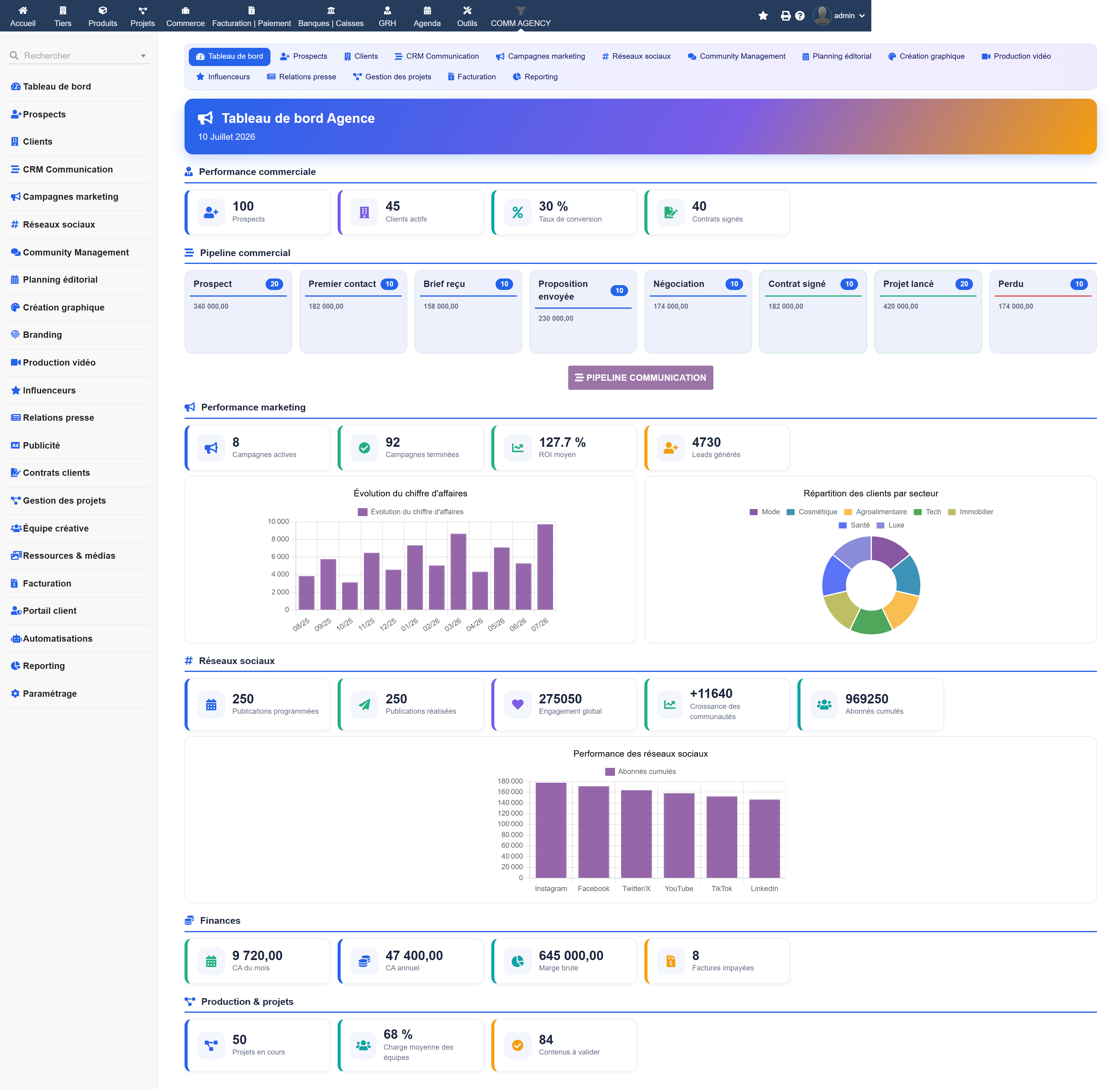This screenshot has height=1089, width=1120.
Task: Click the GRH person icon
Action: (387, 10)
